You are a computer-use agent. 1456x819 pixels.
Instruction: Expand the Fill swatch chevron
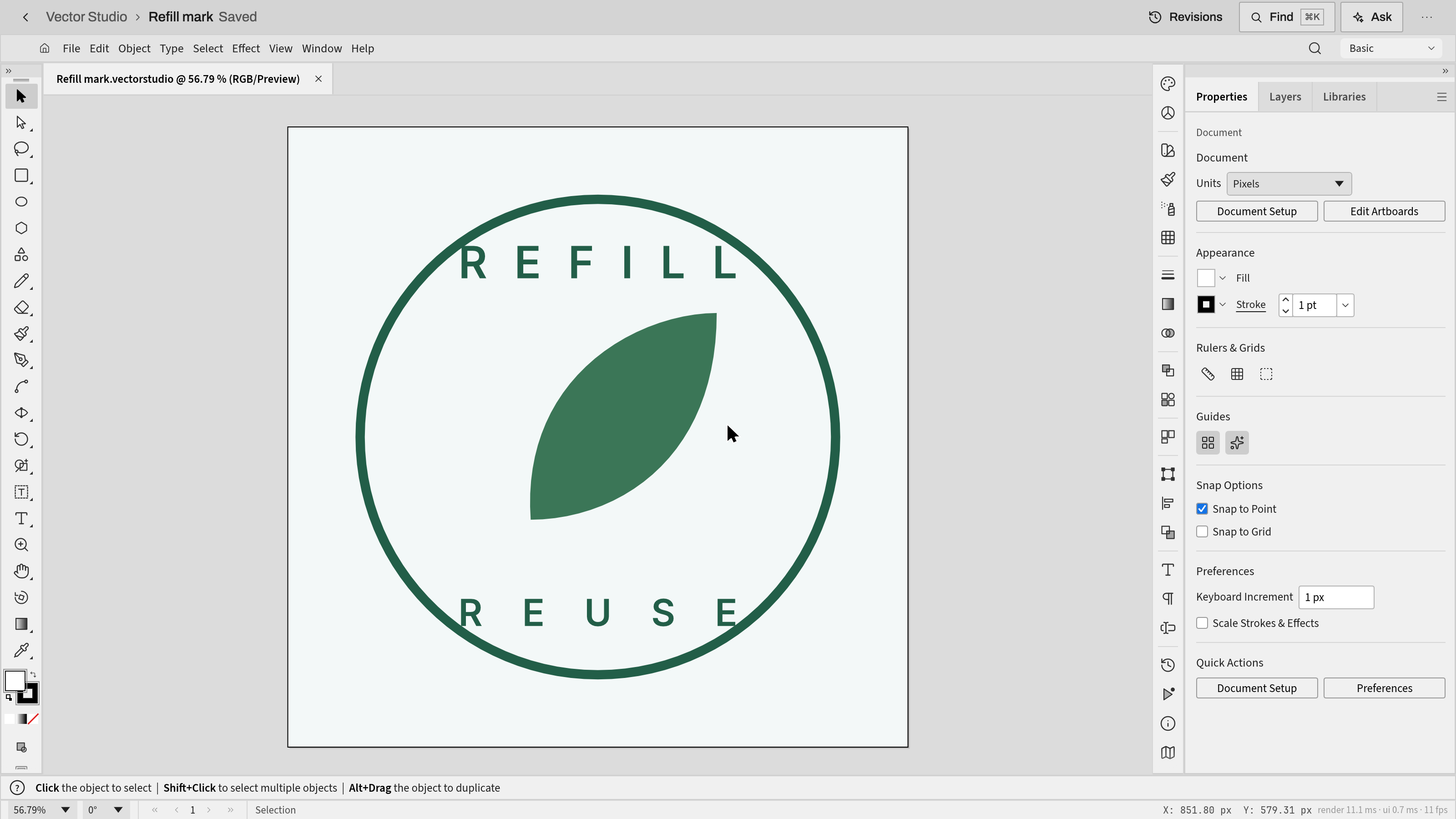point(1223,278)
